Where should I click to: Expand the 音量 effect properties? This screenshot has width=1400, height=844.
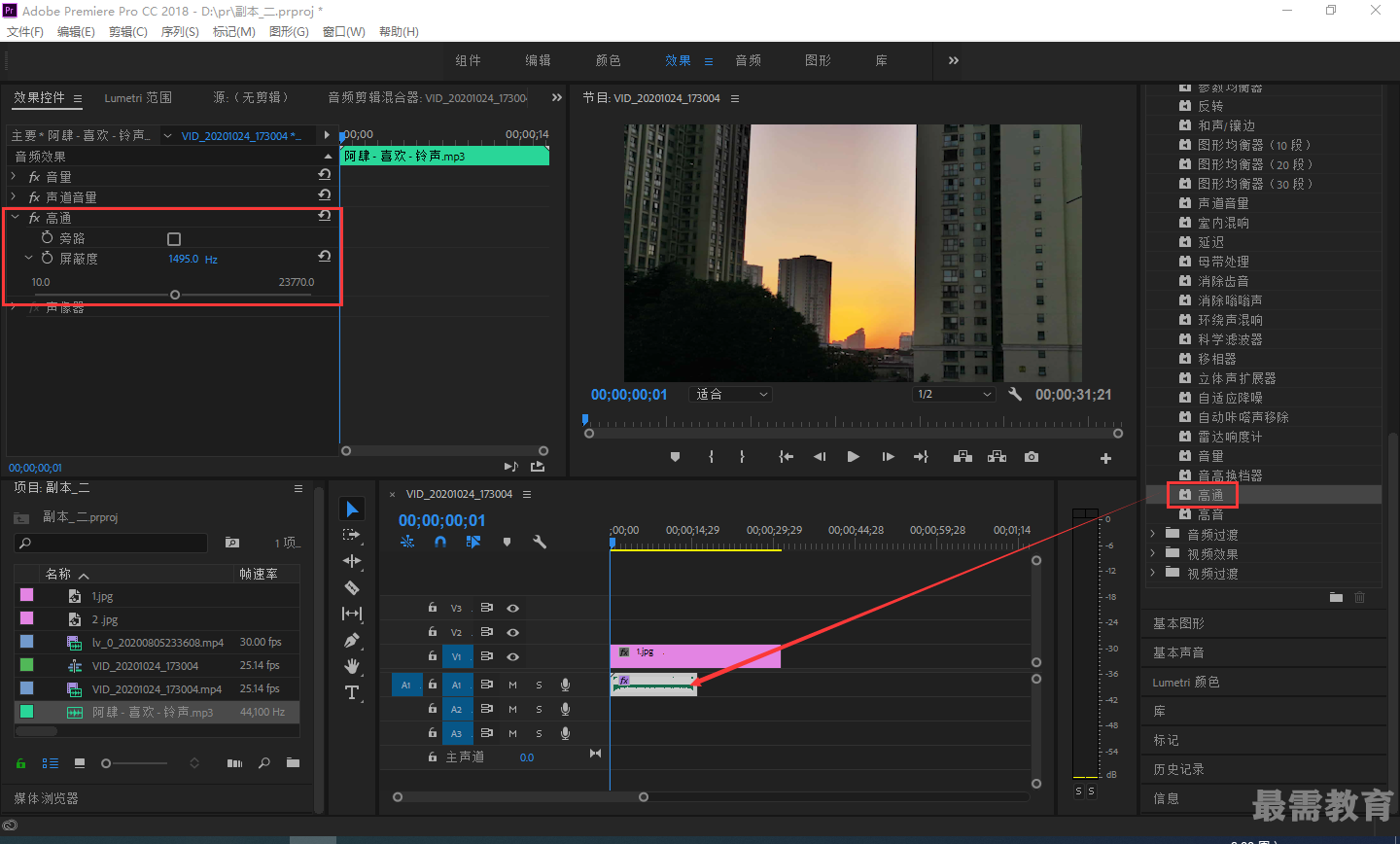click(14, 176)
